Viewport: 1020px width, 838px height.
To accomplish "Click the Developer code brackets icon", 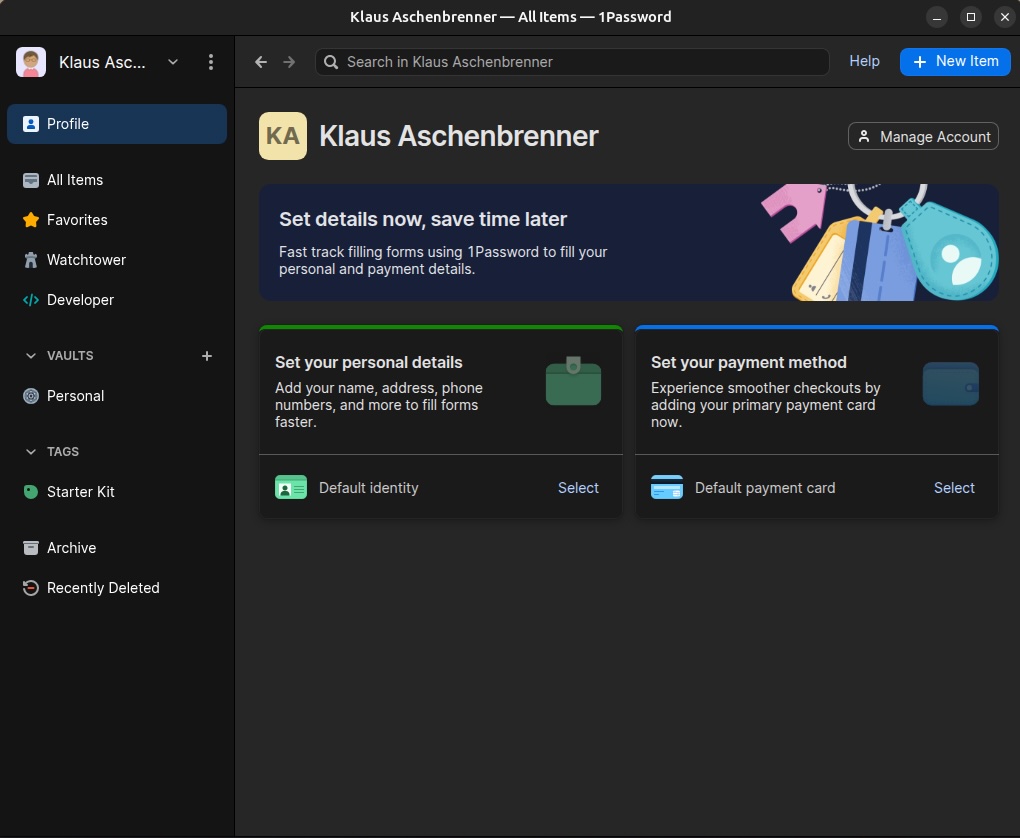I will (x=31, y=300).
